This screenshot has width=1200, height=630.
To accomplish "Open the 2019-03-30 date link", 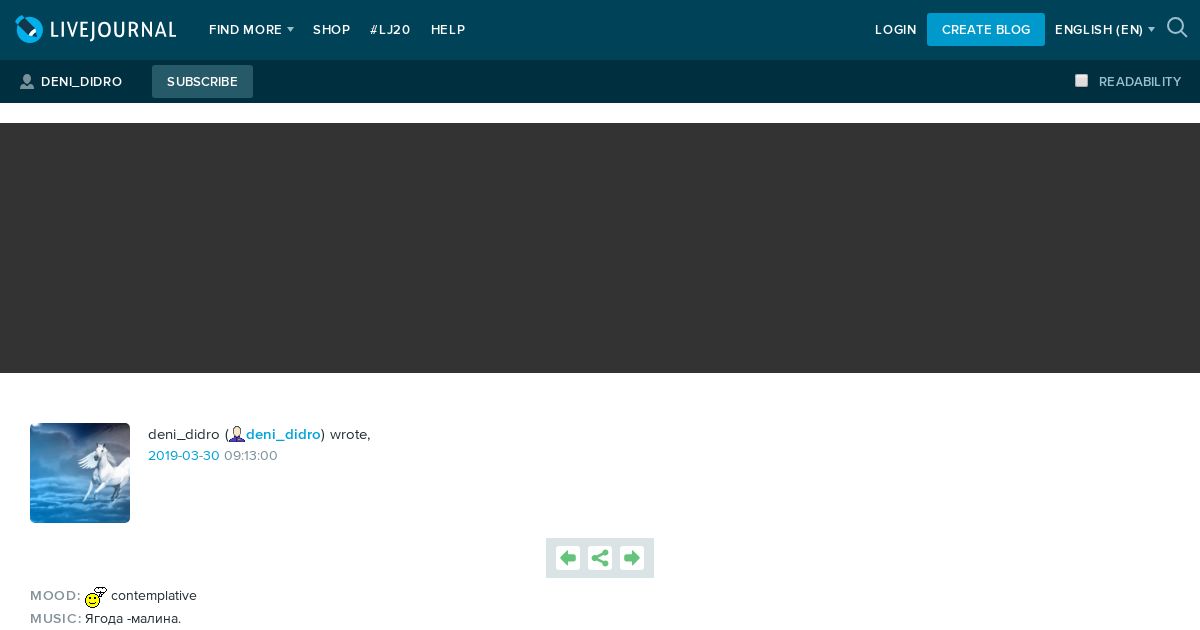I will pos(184,456).
